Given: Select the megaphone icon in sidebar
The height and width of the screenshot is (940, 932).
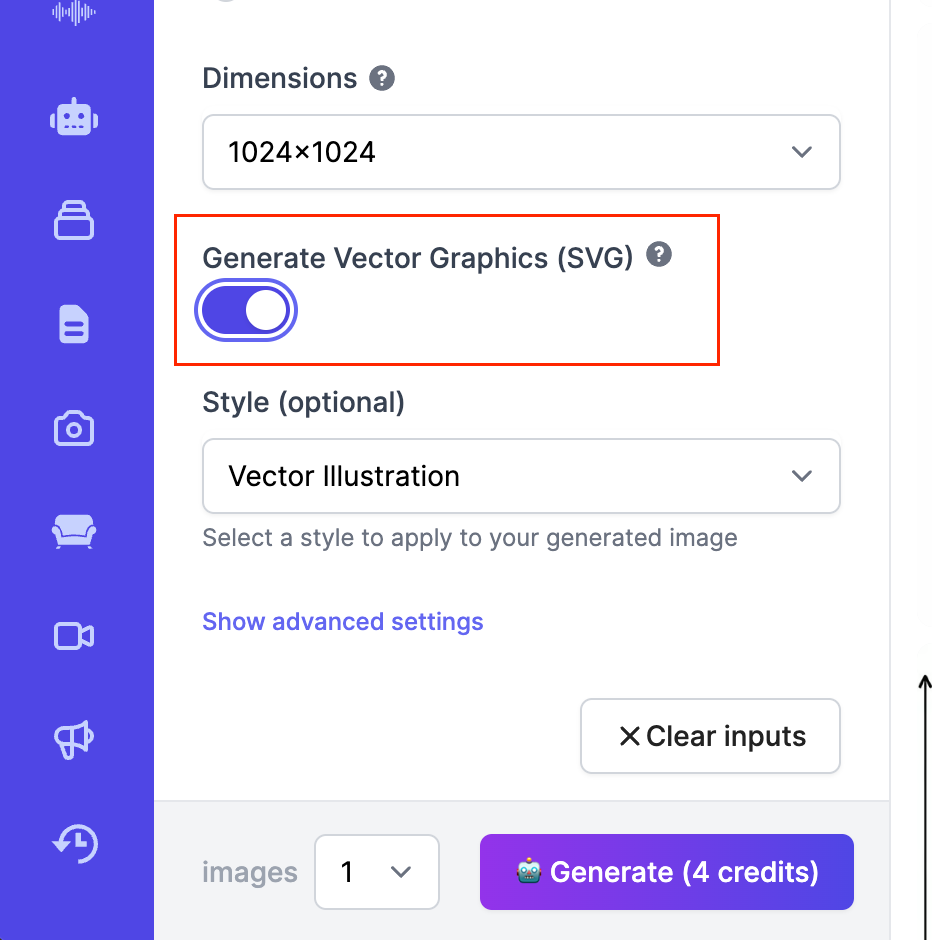Looking at the screenshot, I should point(73,740).
